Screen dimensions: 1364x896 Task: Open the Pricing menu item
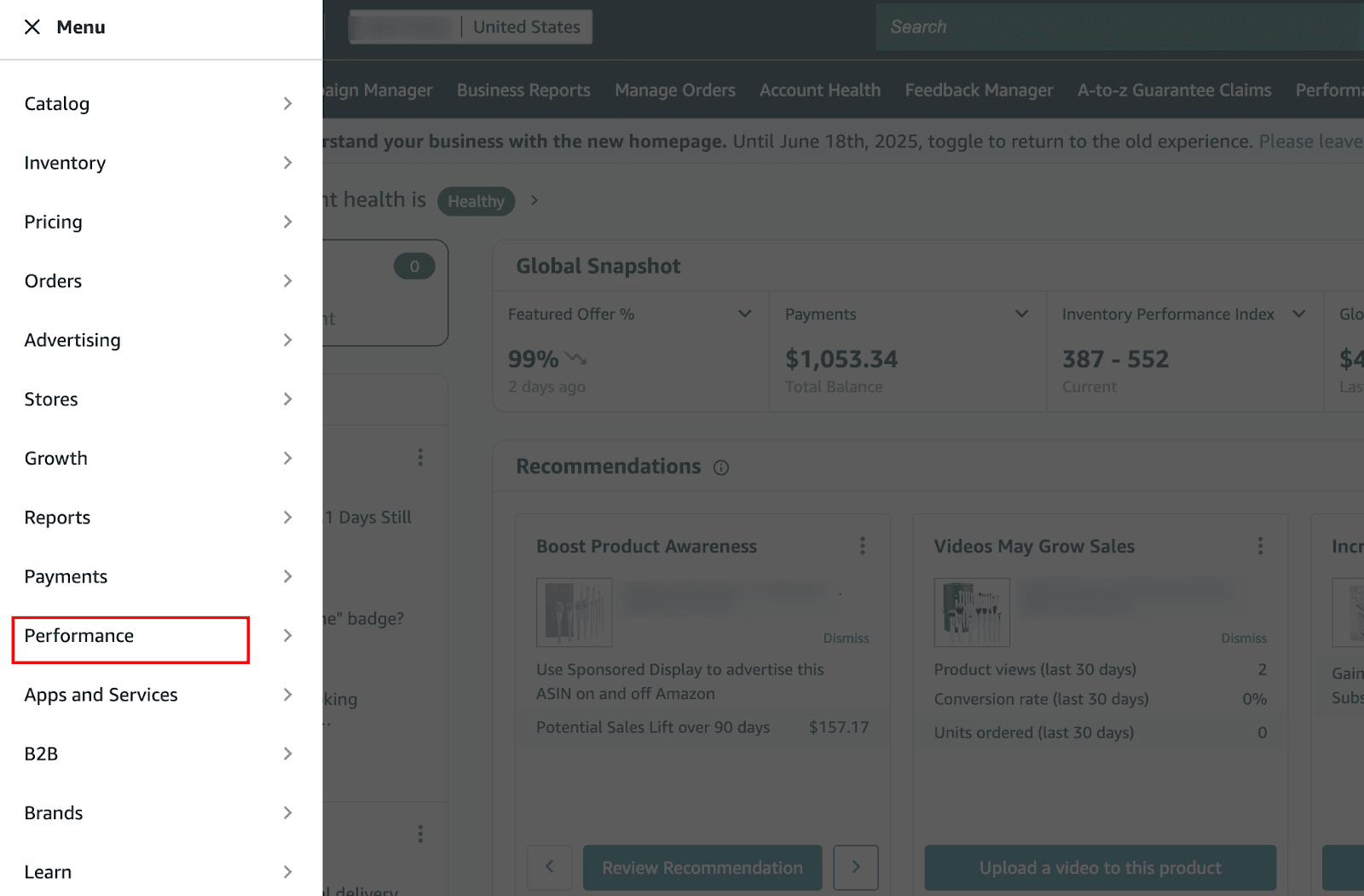54,222
